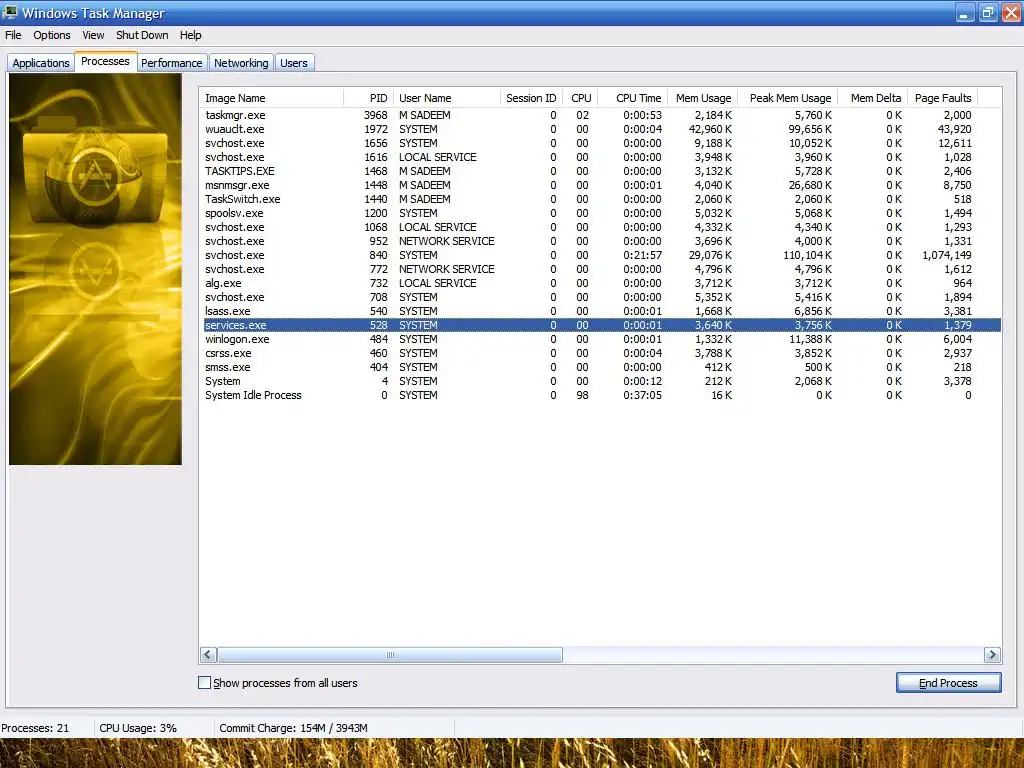This screenshot has height=768, width=1024.
Task: Select the winlogon.exe process
Action: click(602, 340)
